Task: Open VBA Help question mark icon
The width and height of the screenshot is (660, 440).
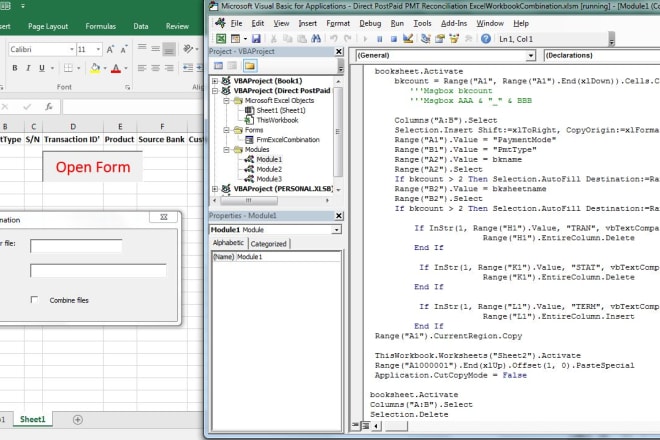Action: coord(486,39)
